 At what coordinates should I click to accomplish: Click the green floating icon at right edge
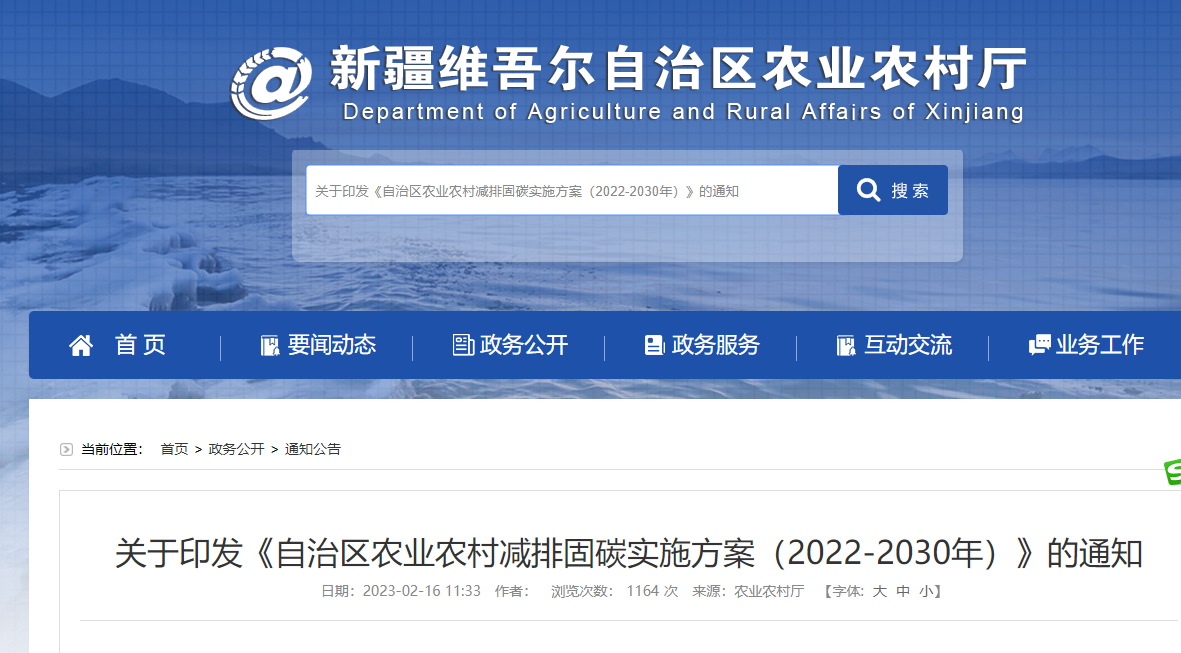(x=1172, y=473)
